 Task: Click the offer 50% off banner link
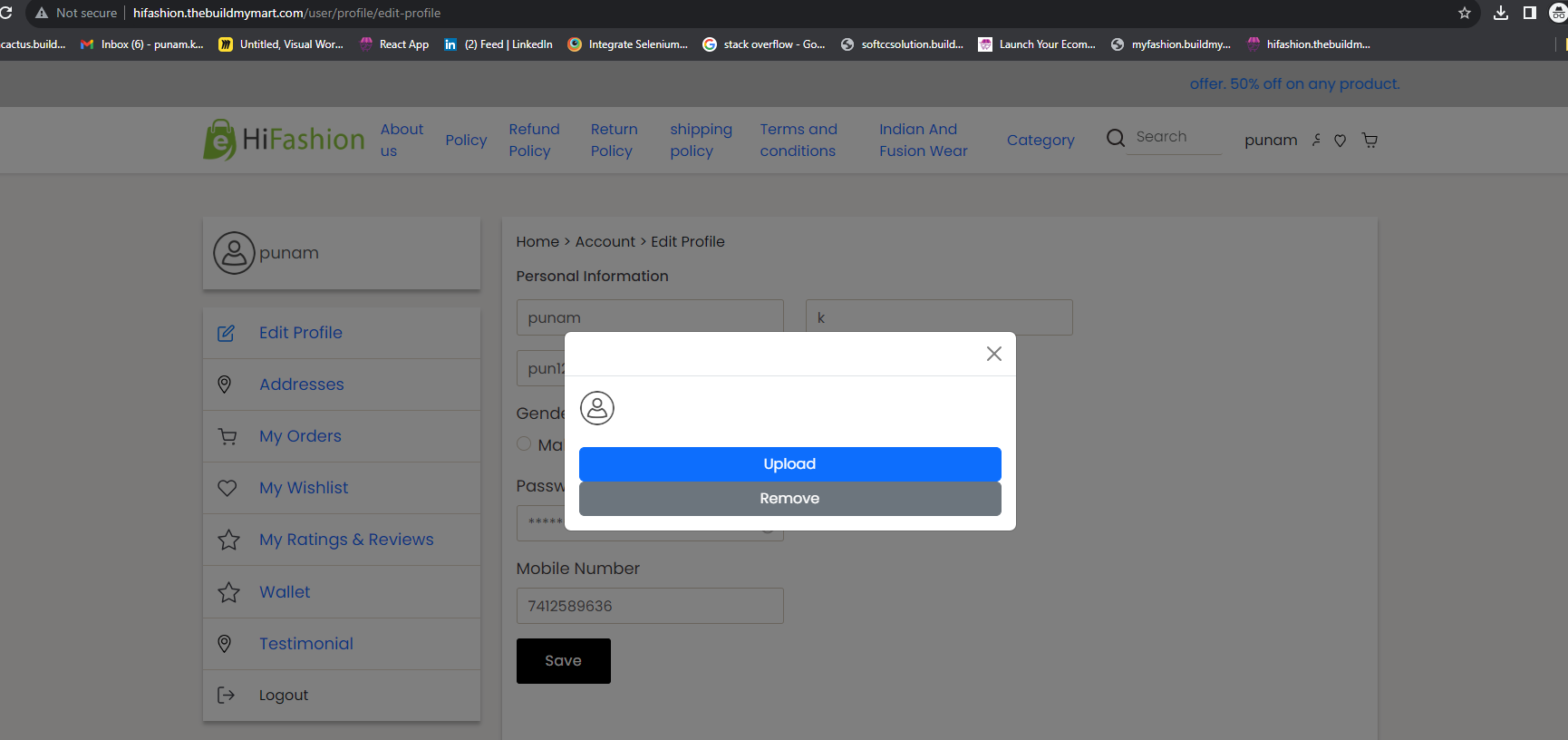point(1295,84)
